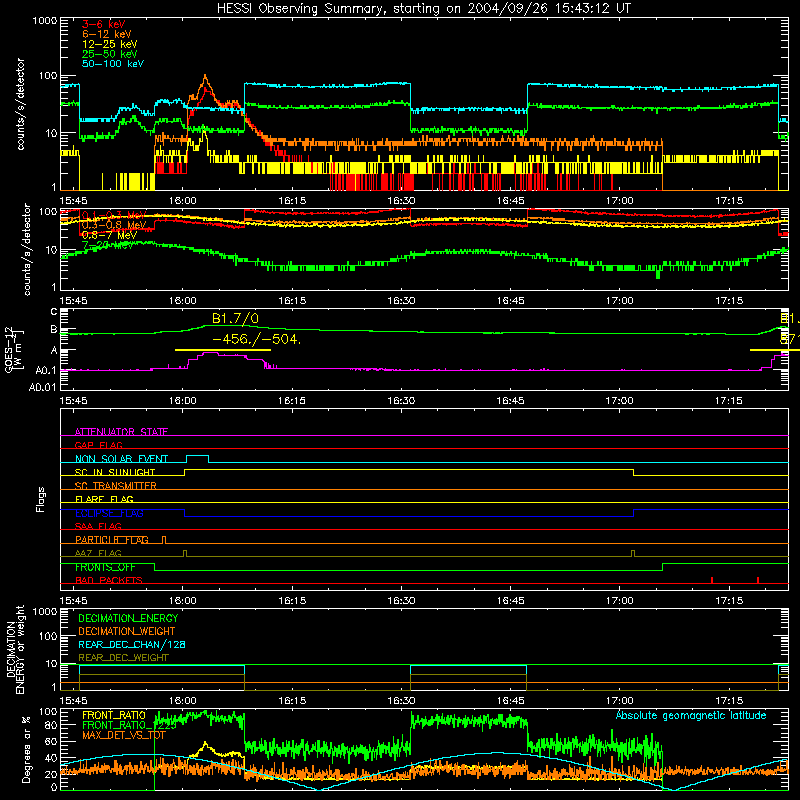Select the green FRONT_RATIO_1225 legend label
Viewport: 800px width, 800px height.
click(129, 725)
